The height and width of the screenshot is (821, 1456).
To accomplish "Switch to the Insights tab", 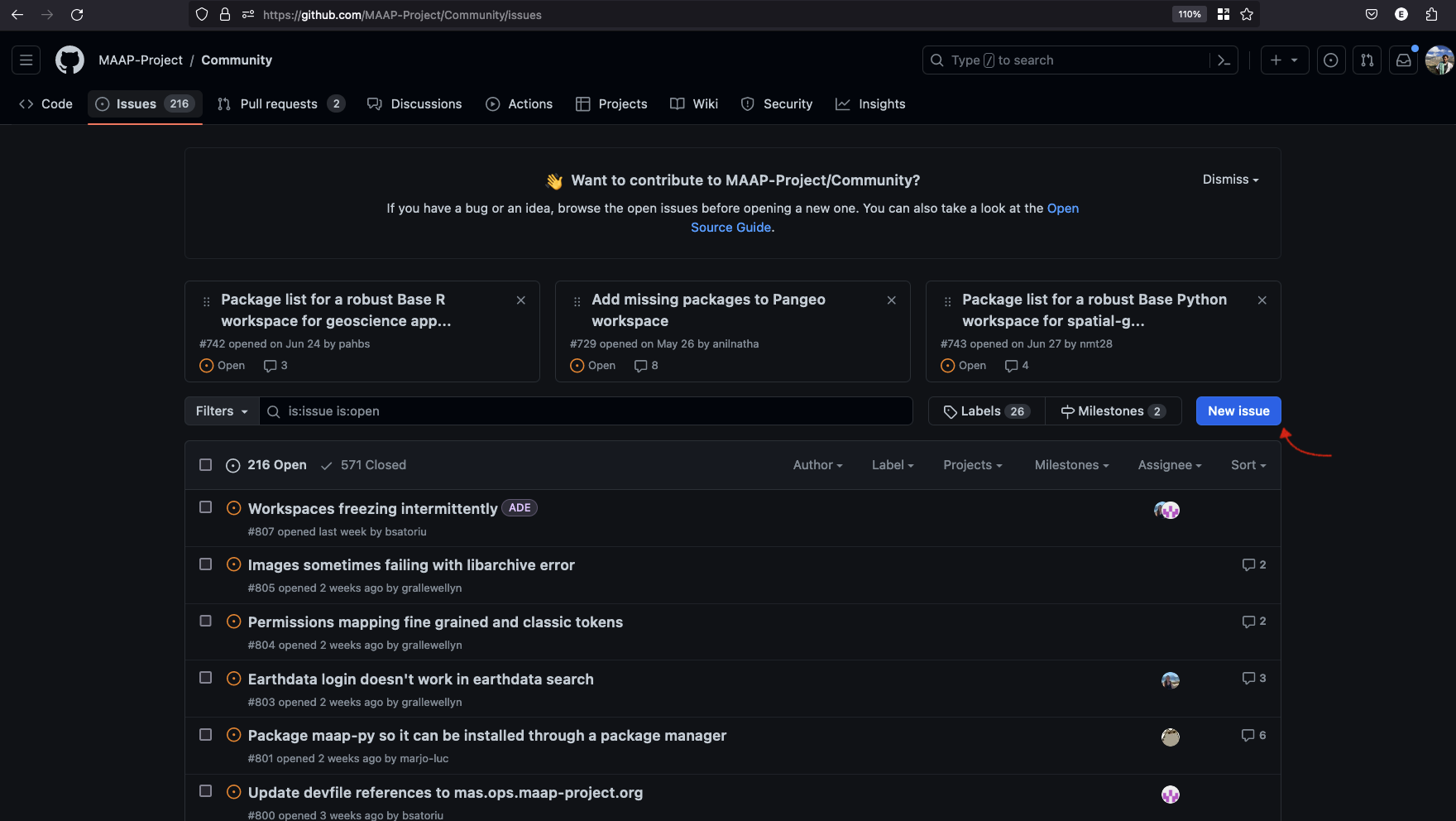I will [x=870, y=104].
